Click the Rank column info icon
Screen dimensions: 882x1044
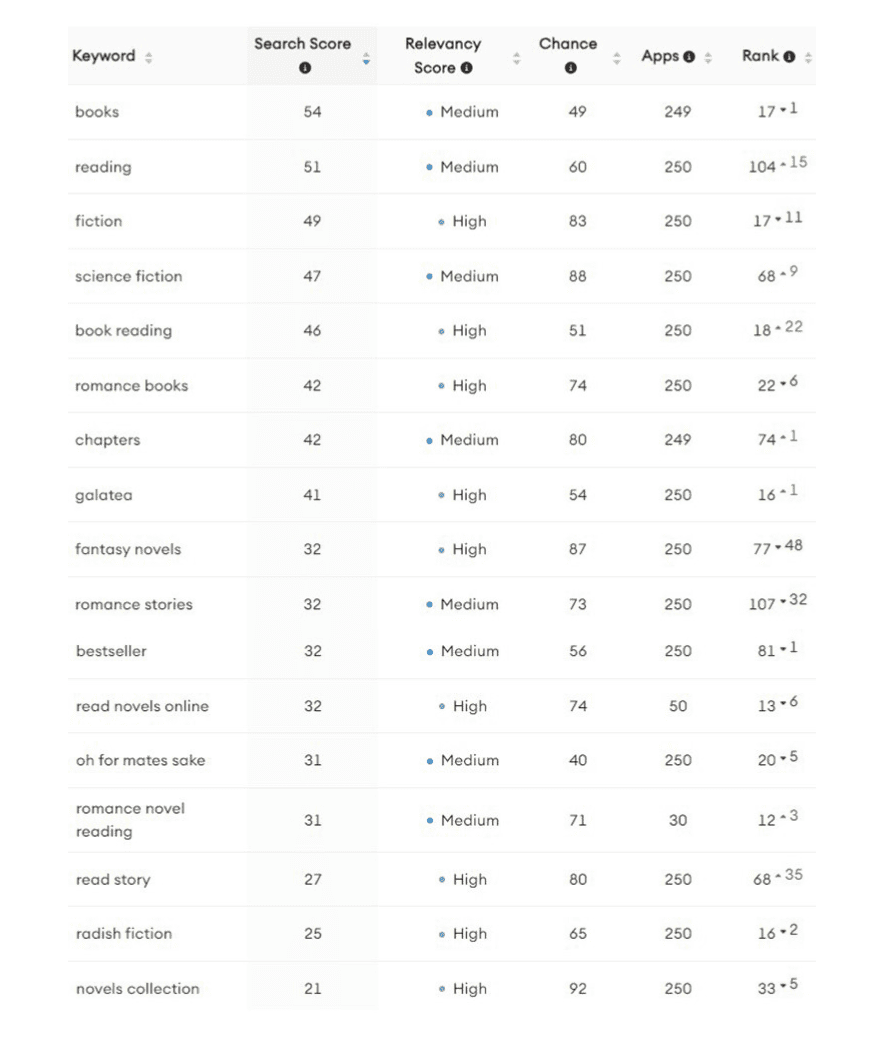(x=790, y=57)
